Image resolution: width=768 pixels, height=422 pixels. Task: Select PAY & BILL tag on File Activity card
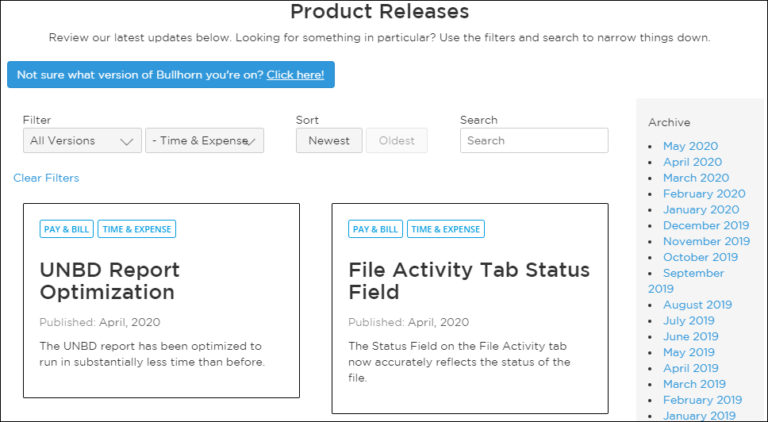[x=375, y=229]
